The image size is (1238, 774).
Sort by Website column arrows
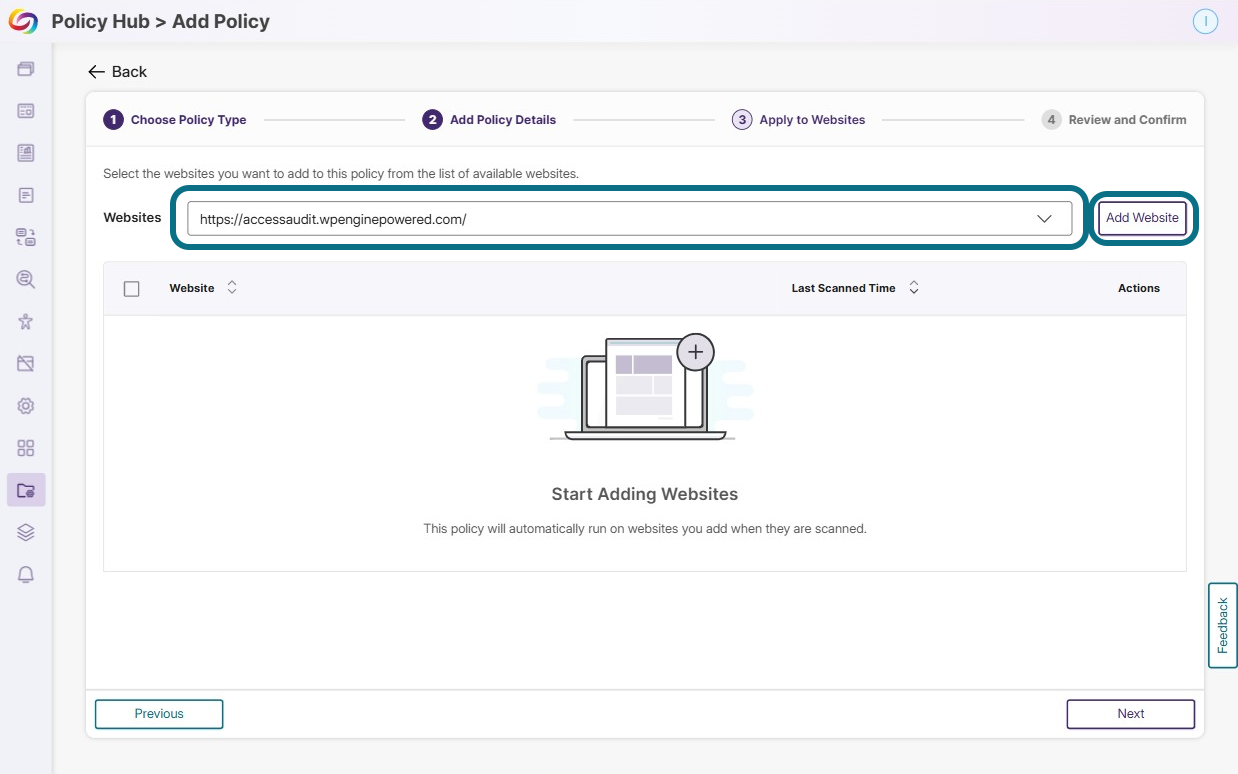click(232, 288)
